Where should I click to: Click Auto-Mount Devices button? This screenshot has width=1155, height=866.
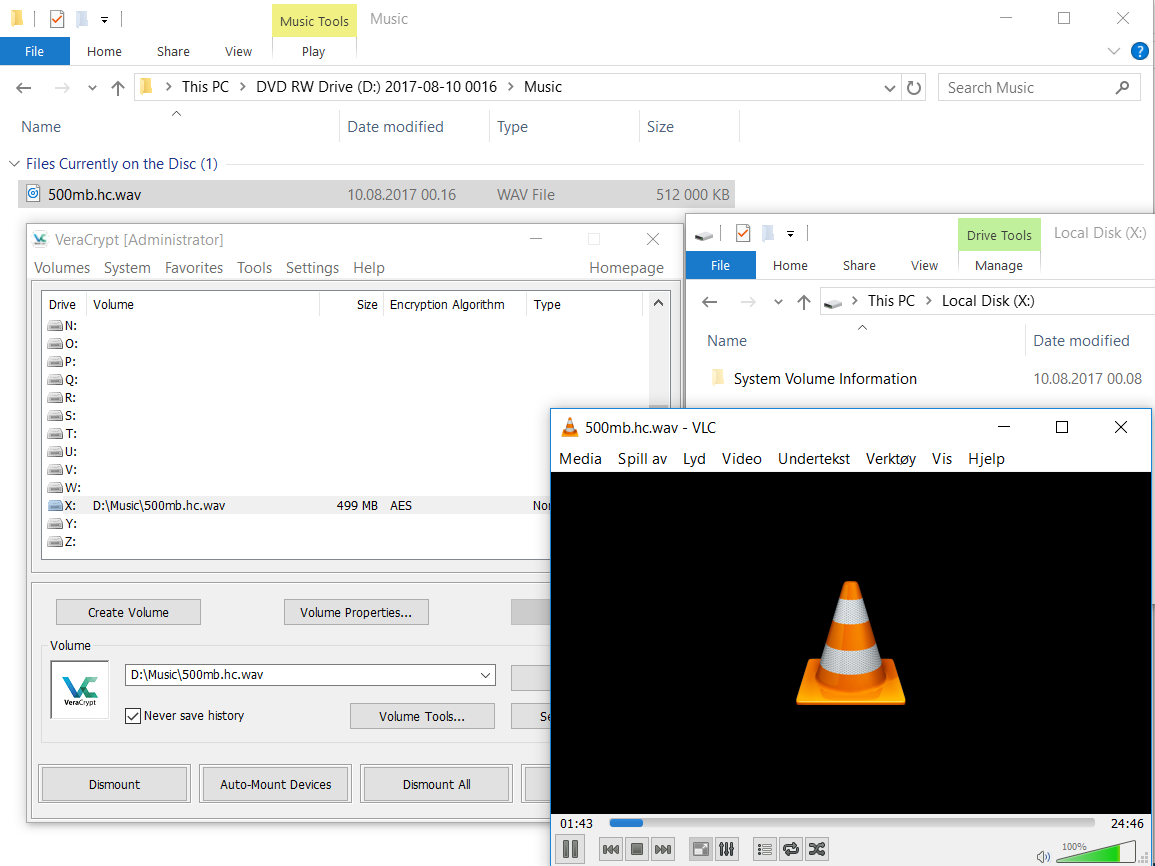click(x=275, y=784)
